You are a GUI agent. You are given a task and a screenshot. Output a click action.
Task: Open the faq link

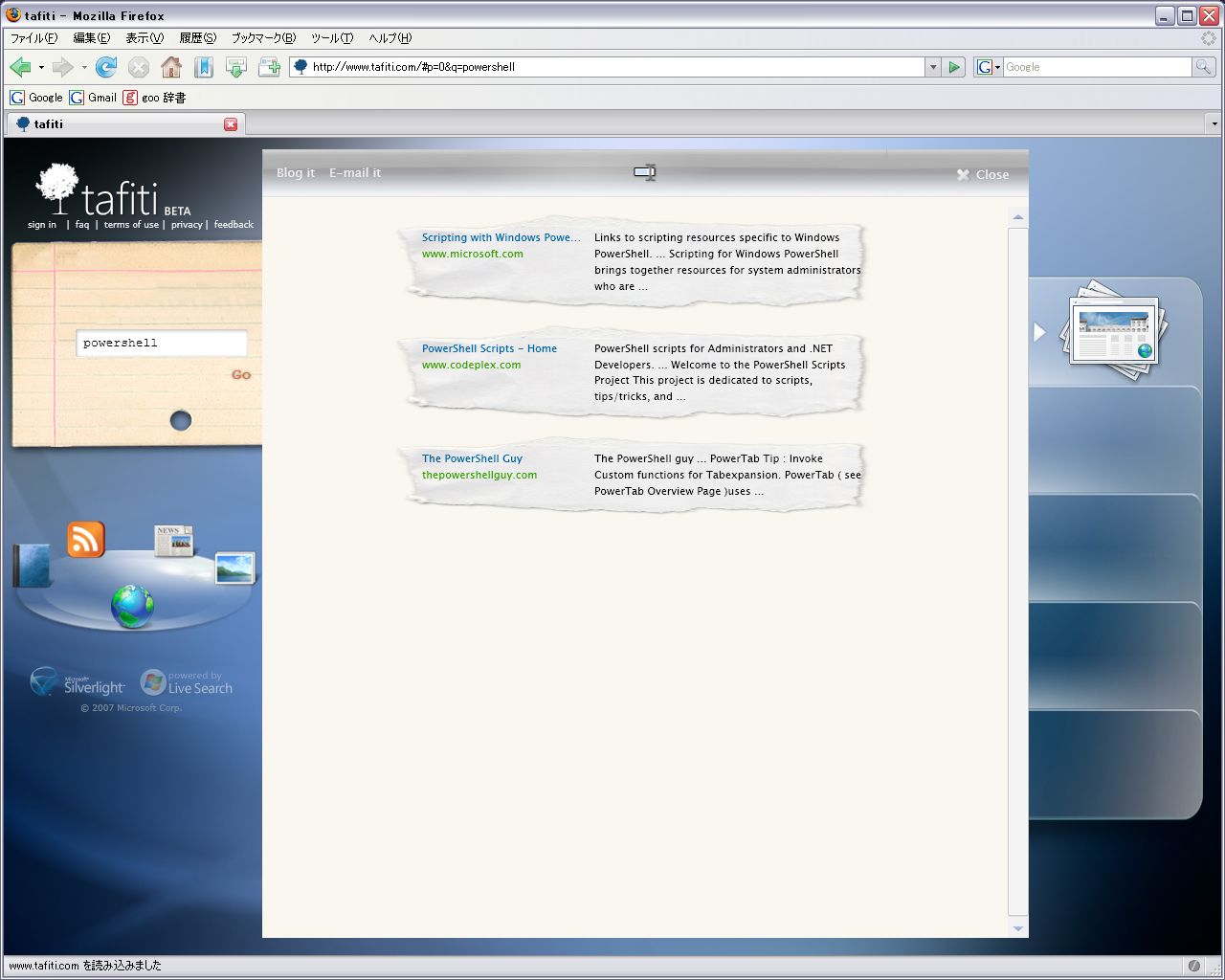[x=82, y=225]
